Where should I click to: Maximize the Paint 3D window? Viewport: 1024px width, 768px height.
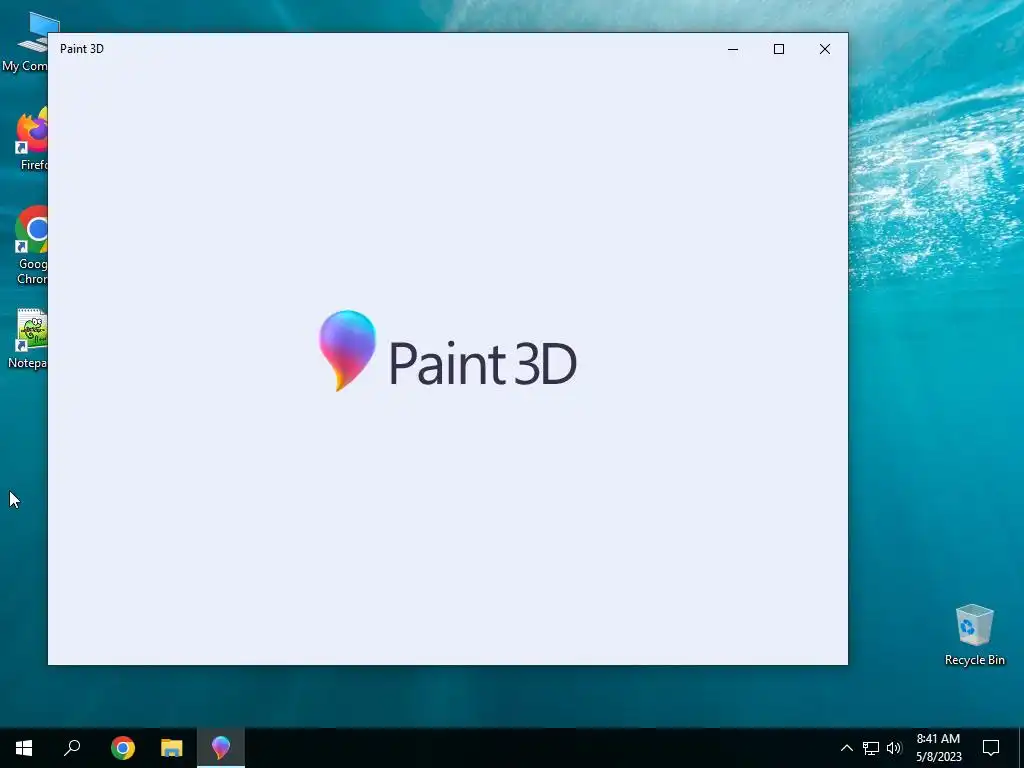click(778, 49)
